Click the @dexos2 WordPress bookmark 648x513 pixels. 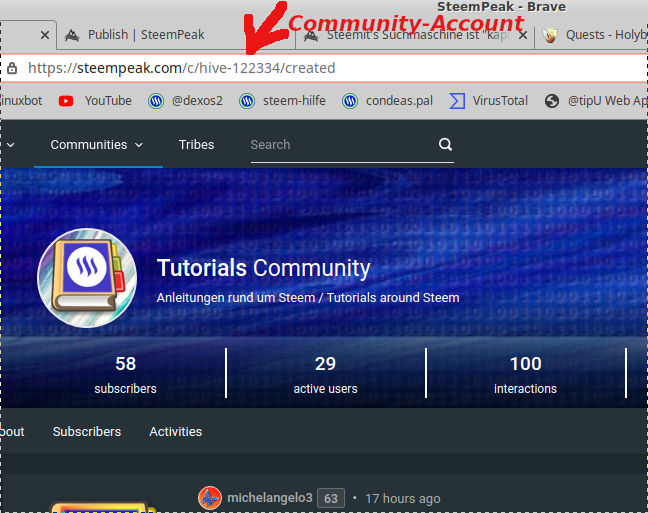click(186, 100)
